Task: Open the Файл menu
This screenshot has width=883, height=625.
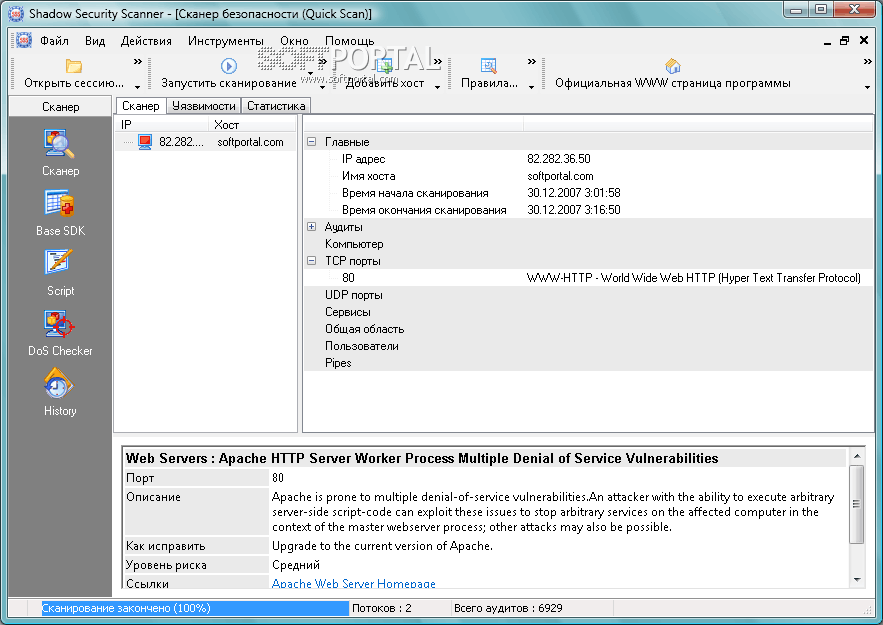Action: point(54,41)
